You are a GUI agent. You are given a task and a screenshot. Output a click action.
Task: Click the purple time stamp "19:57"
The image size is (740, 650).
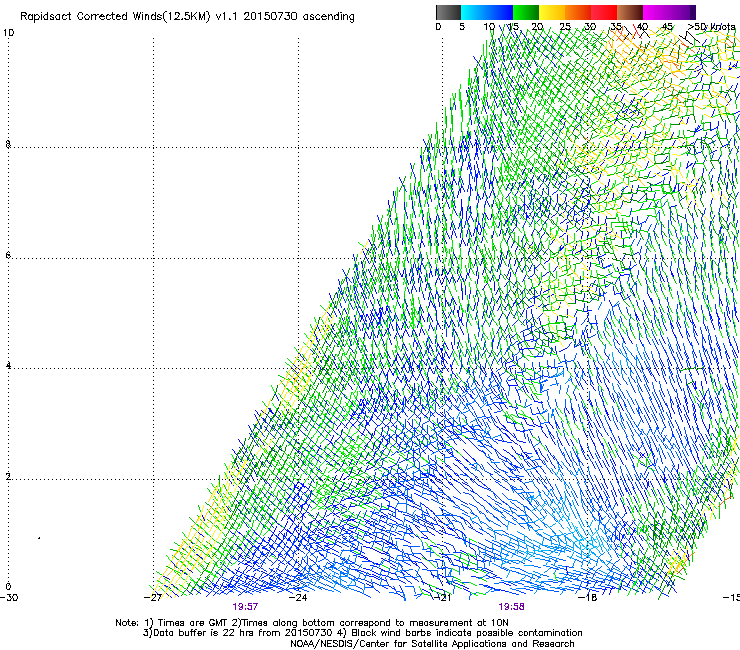tap(245, 607)
